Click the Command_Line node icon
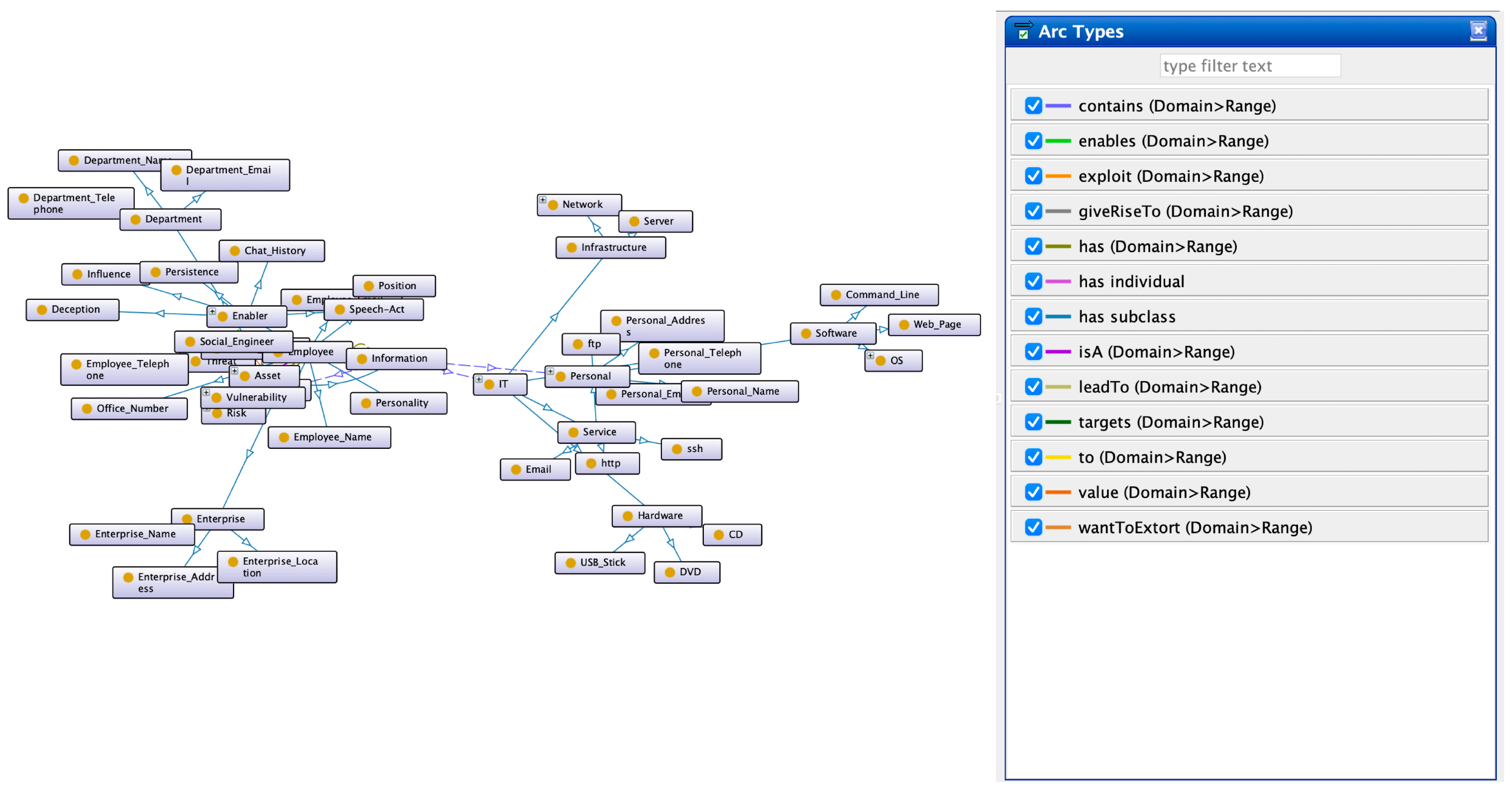This screenshot has width=1512, height=792. pyautogui.click(x=836, y=295)
